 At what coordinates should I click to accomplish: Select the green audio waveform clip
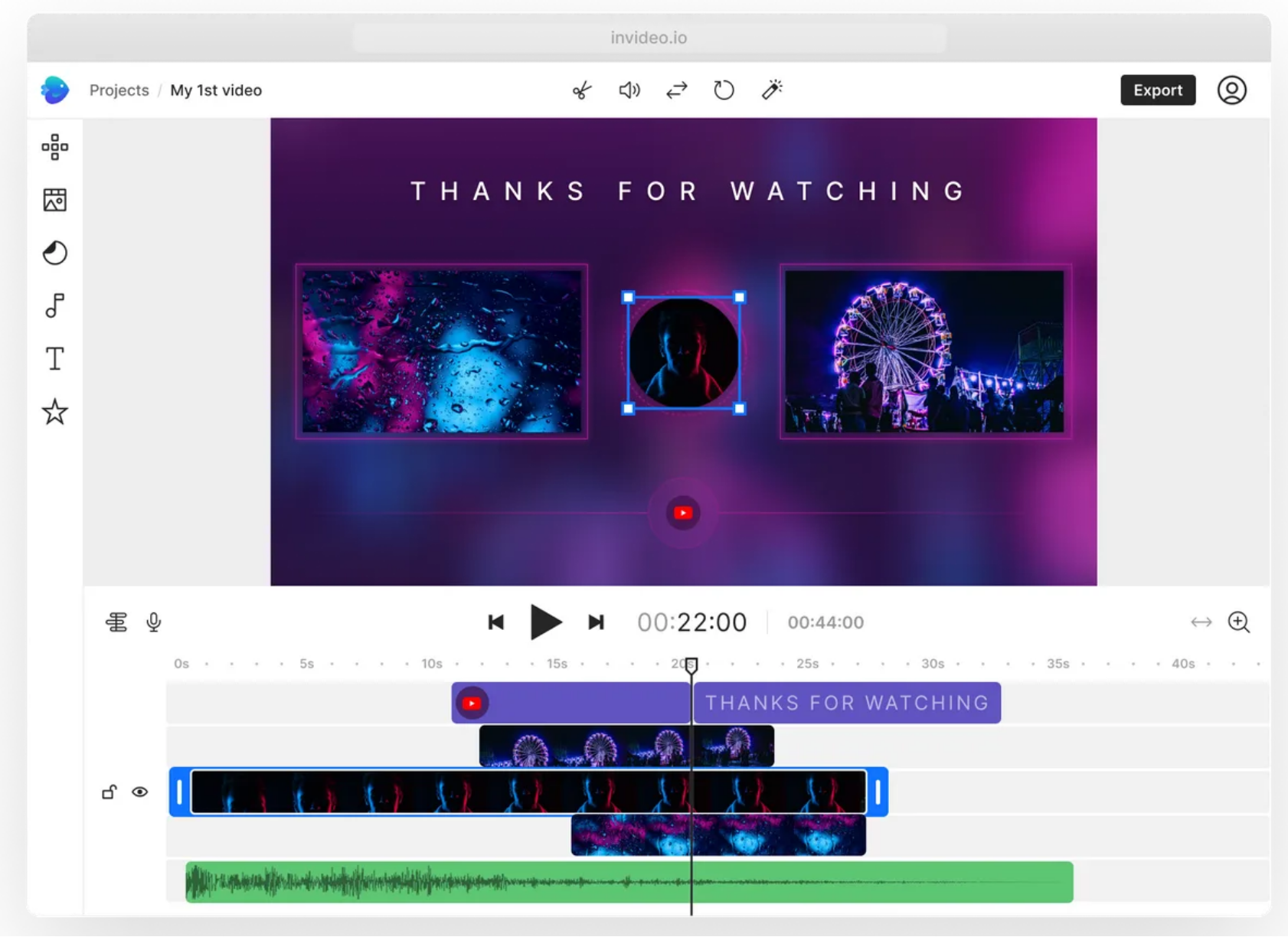(x=628, y=882)
